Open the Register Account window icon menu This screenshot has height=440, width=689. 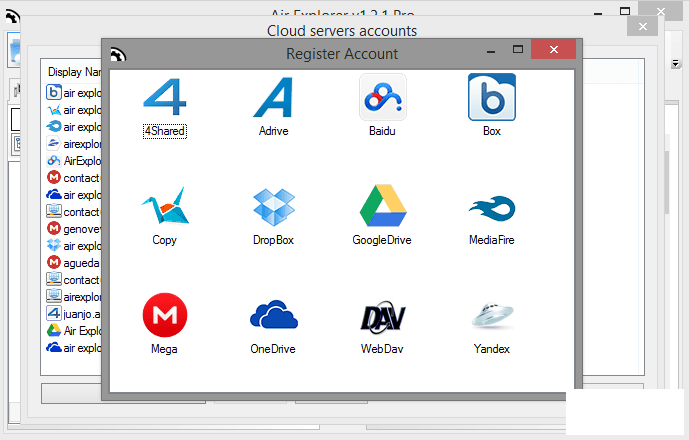(x=117, y=55)
